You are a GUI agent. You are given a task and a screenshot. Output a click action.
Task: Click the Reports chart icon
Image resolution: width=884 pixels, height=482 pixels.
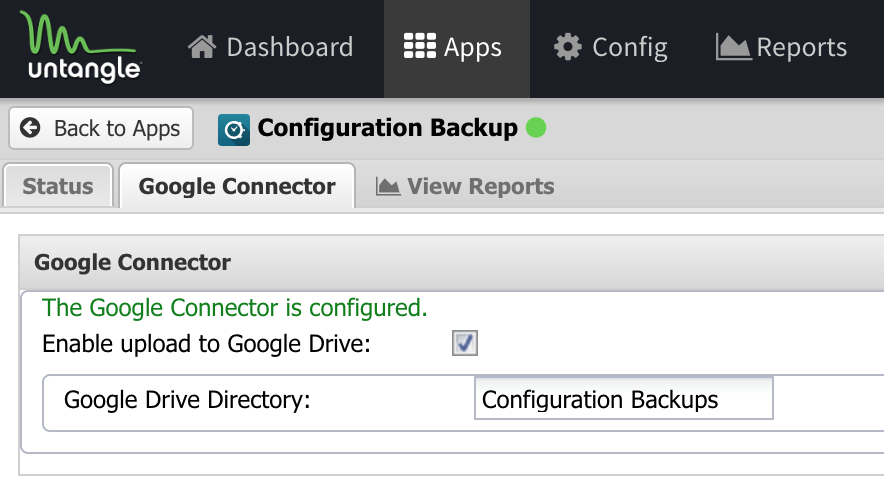[733, 47]
